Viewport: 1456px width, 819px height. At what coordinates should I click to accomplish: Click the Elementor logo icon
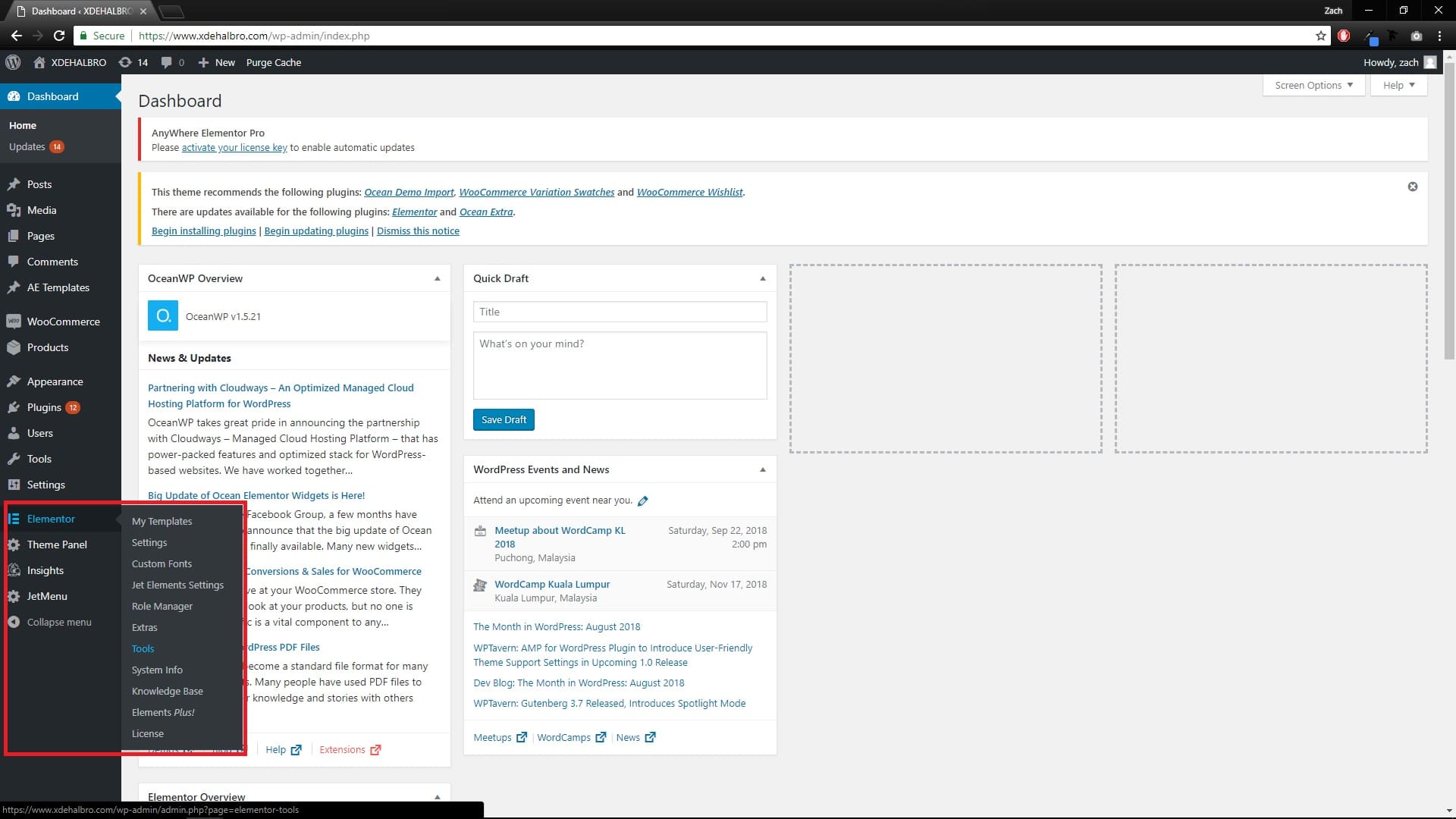tap(14, 519)
